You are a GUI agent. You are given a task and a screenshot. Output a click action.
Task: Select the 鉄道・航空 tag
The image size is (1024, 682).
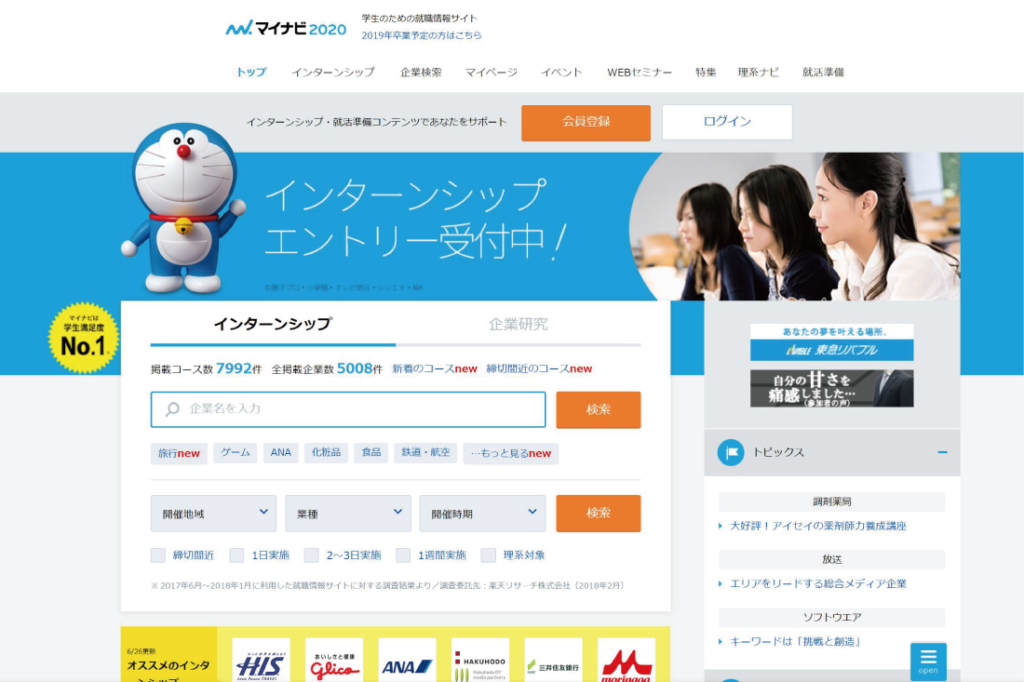pyautogui.click(x=426, y=453)
